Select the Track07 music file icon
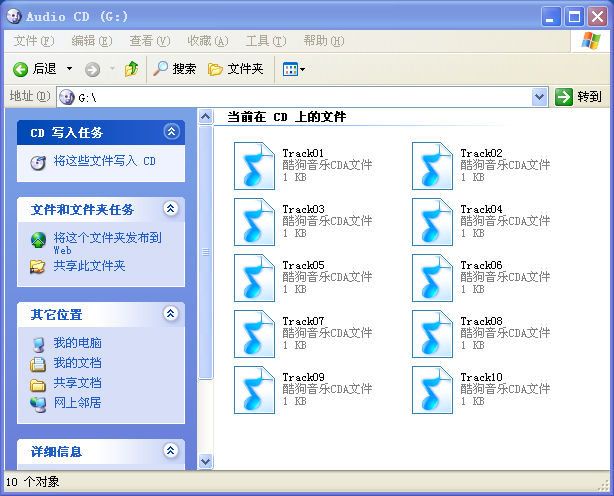 (x=255, y=334)
